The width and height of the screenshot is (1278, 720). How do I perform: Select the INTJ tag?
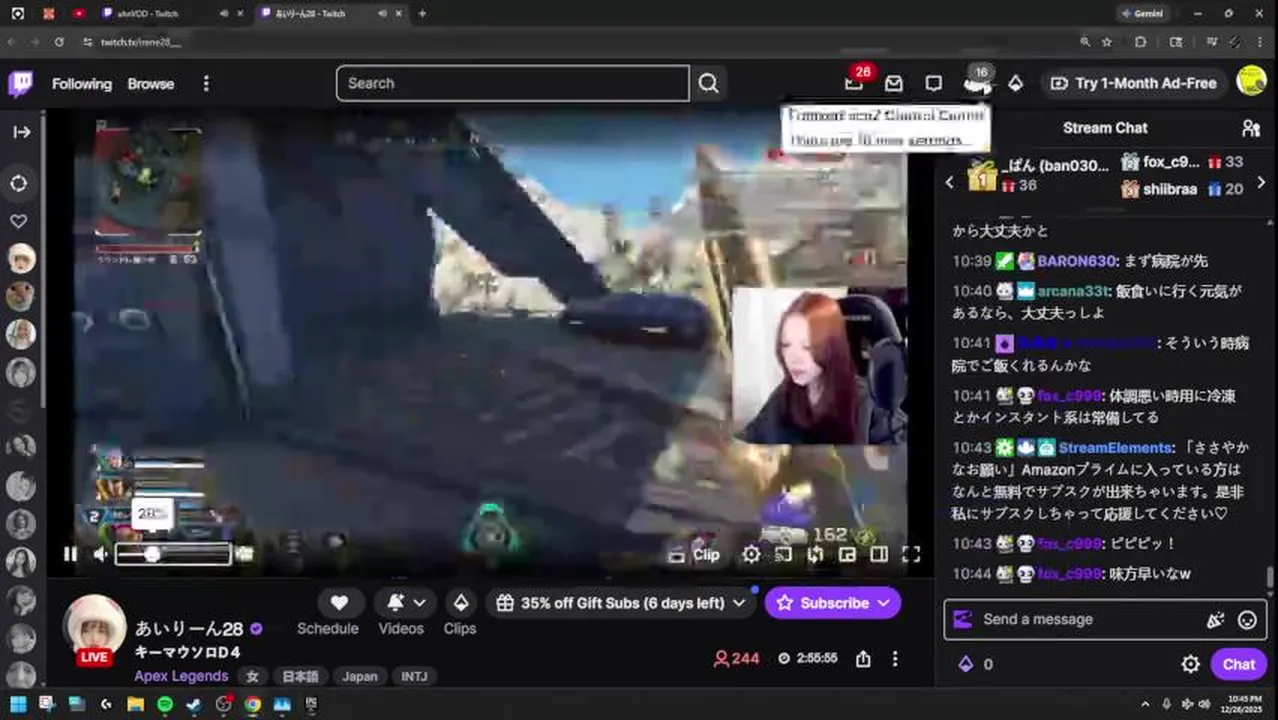pos(414,676)
